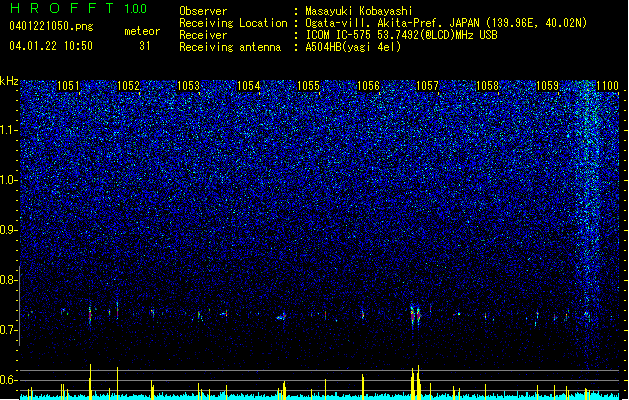This screenshot has height=400, width=629.
Task: Click the 0.6 kHz axis label
Action: (8, 380)
